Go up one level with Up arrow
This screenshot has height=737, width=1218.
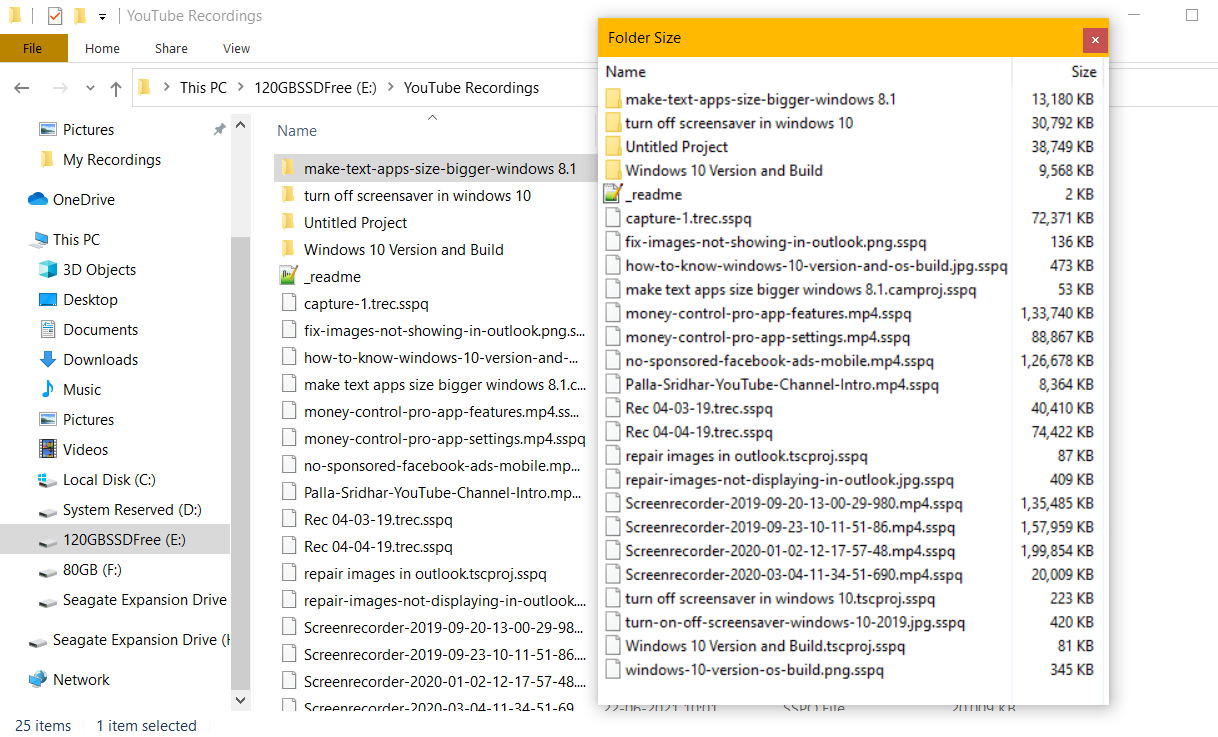tap(116, 88)
